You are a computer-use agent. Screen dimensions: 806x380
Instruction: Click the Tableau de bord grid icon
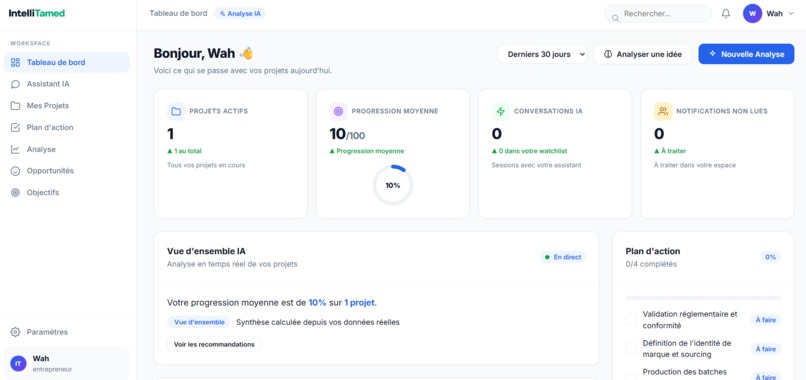coord(15,62)
